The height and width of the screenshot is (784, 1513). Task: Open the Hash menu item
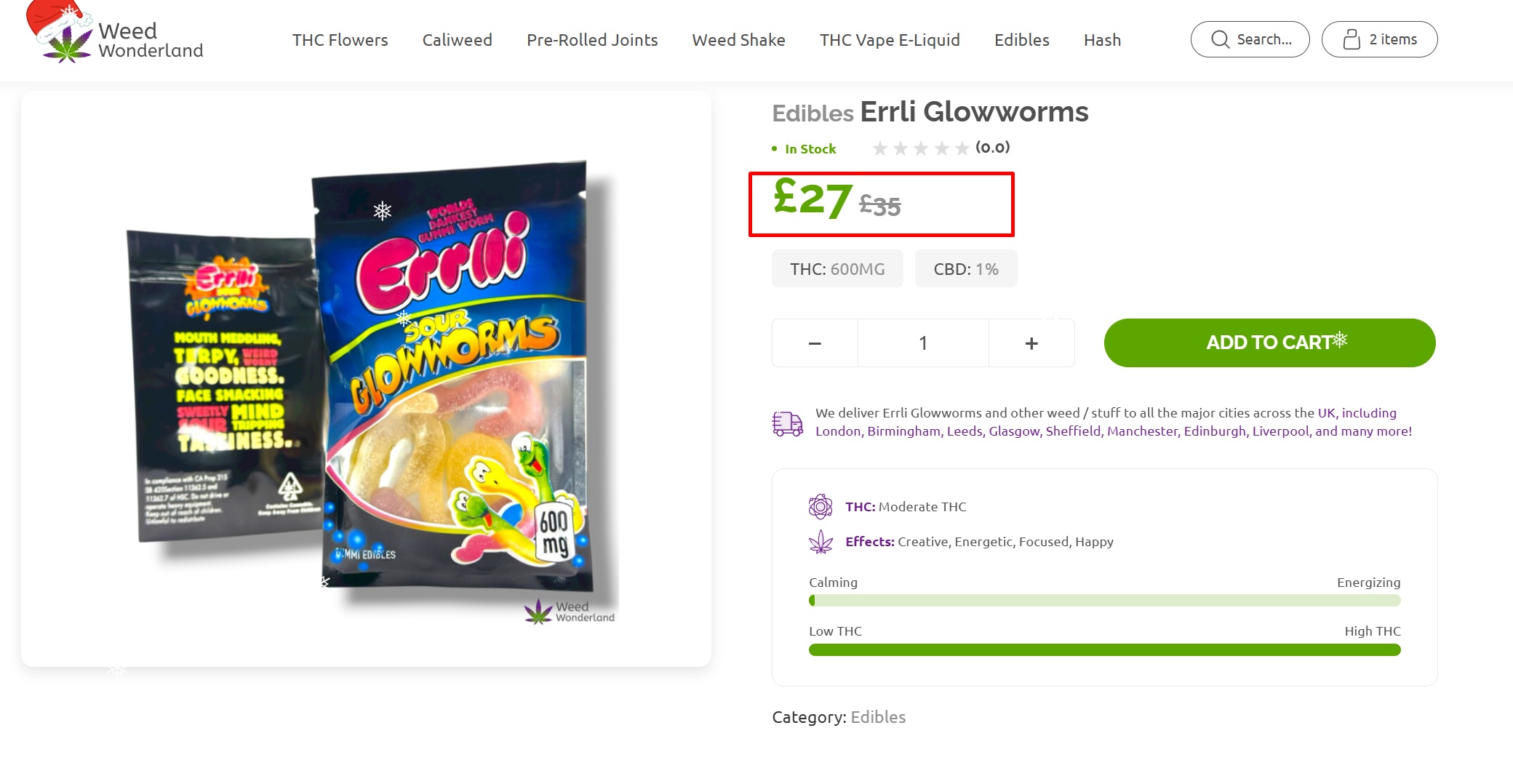1102,40
